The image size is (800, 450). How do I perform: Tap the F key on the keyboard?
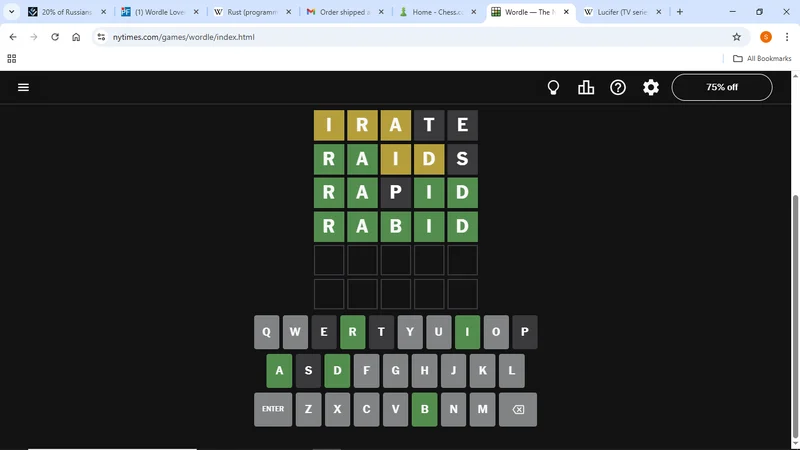point(366,370)
